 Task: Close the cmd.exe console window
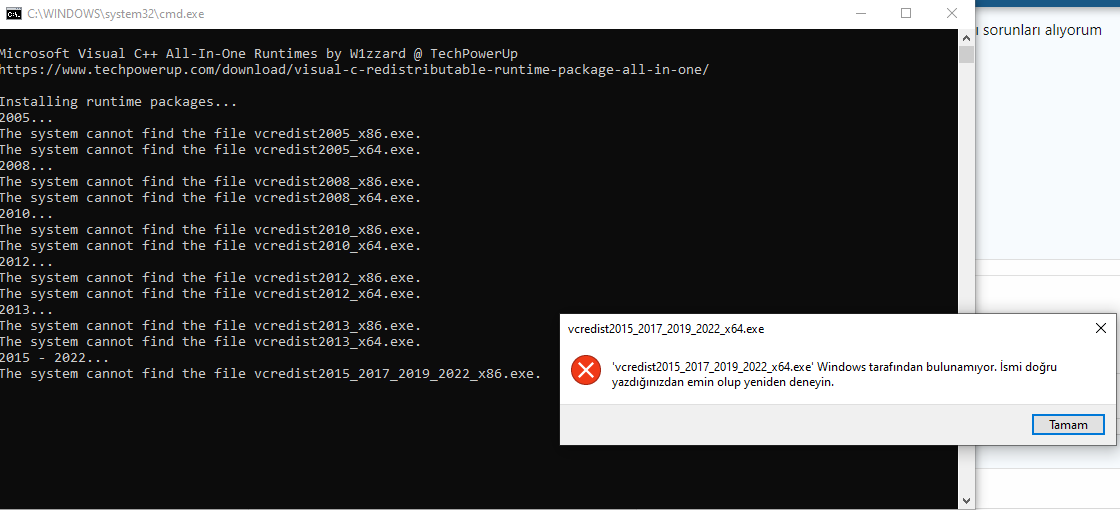tap(951, 14)
